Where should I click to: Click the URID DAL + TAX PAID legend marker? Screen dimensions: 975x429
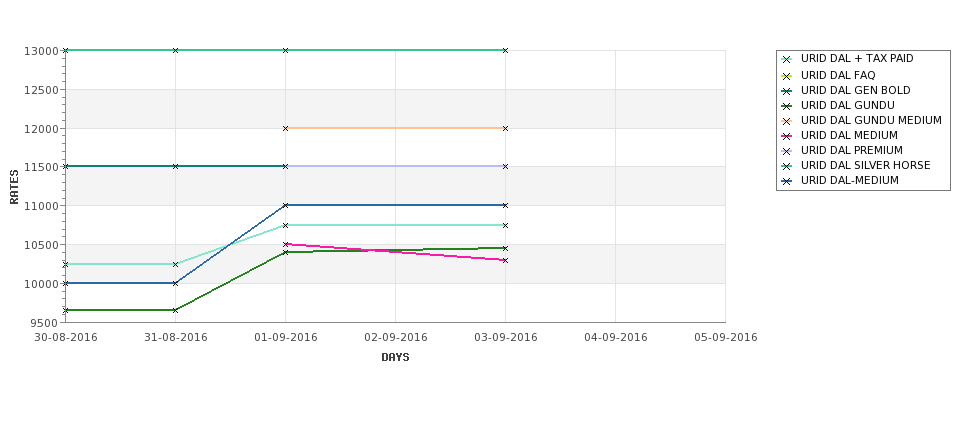tap(787, 60)
